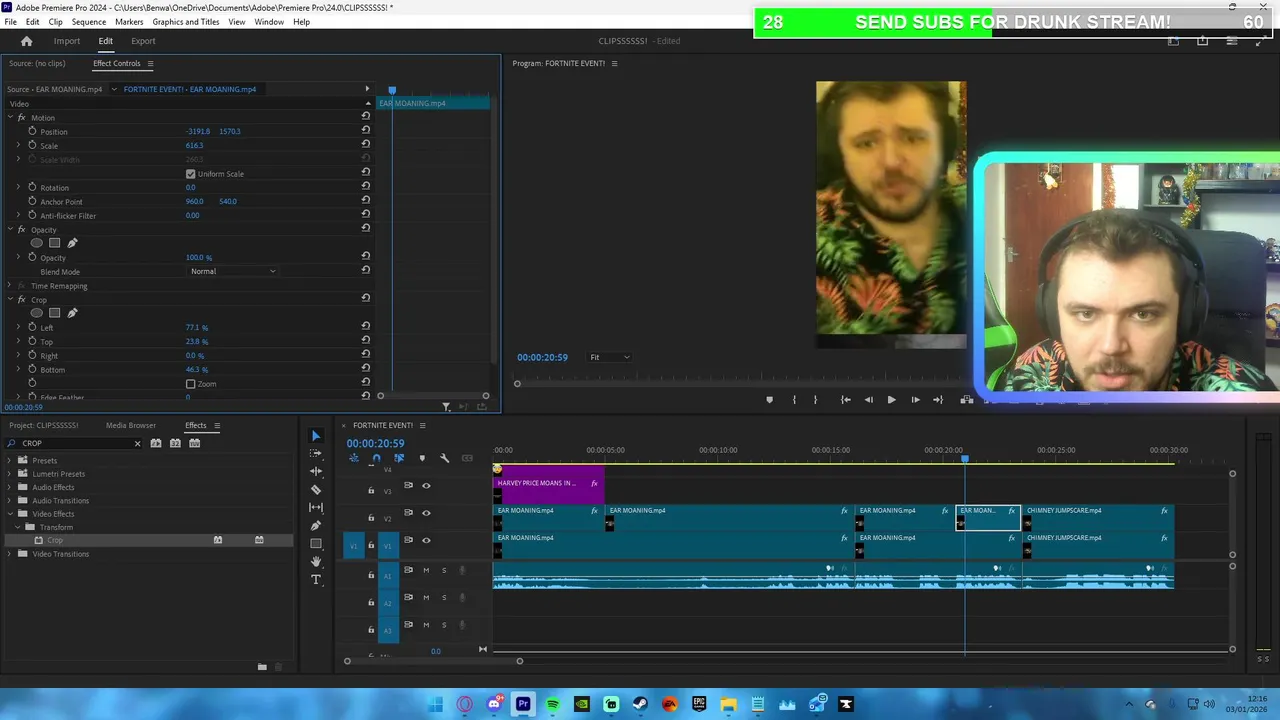Screen dimensions: 1280x720
Task: Click Mark Out in the Program monitor
Action: click(815, 400)
